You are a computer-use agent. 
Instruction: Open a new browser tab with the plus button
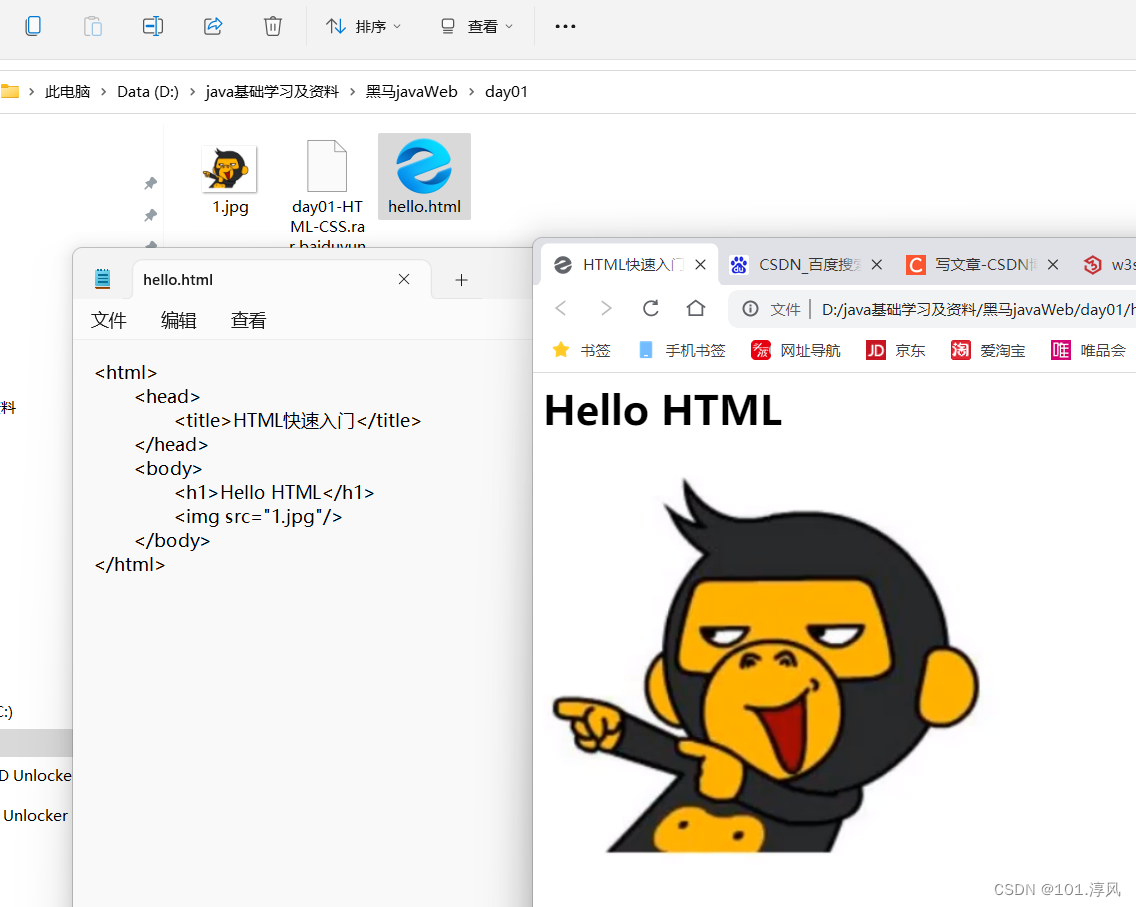pos(461,280)
